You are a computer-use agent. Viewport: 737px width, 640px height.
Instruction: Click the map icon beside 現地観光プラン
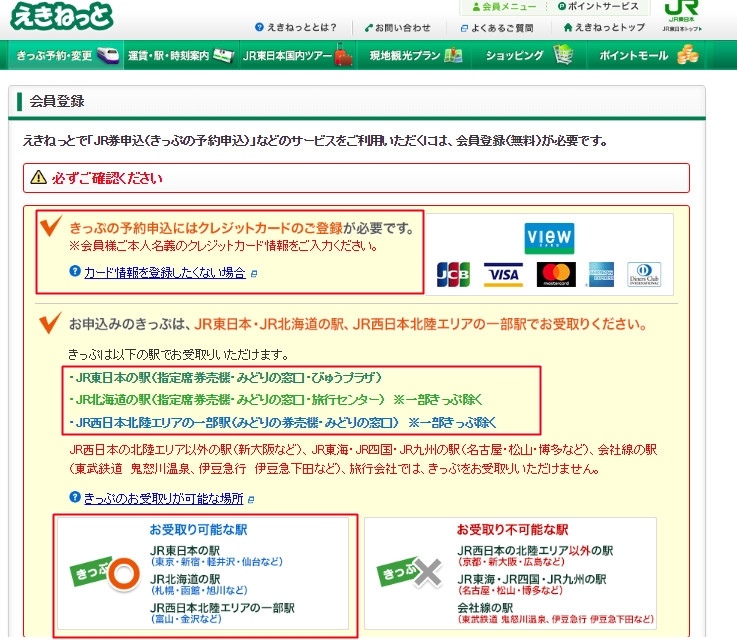(453, 55)
